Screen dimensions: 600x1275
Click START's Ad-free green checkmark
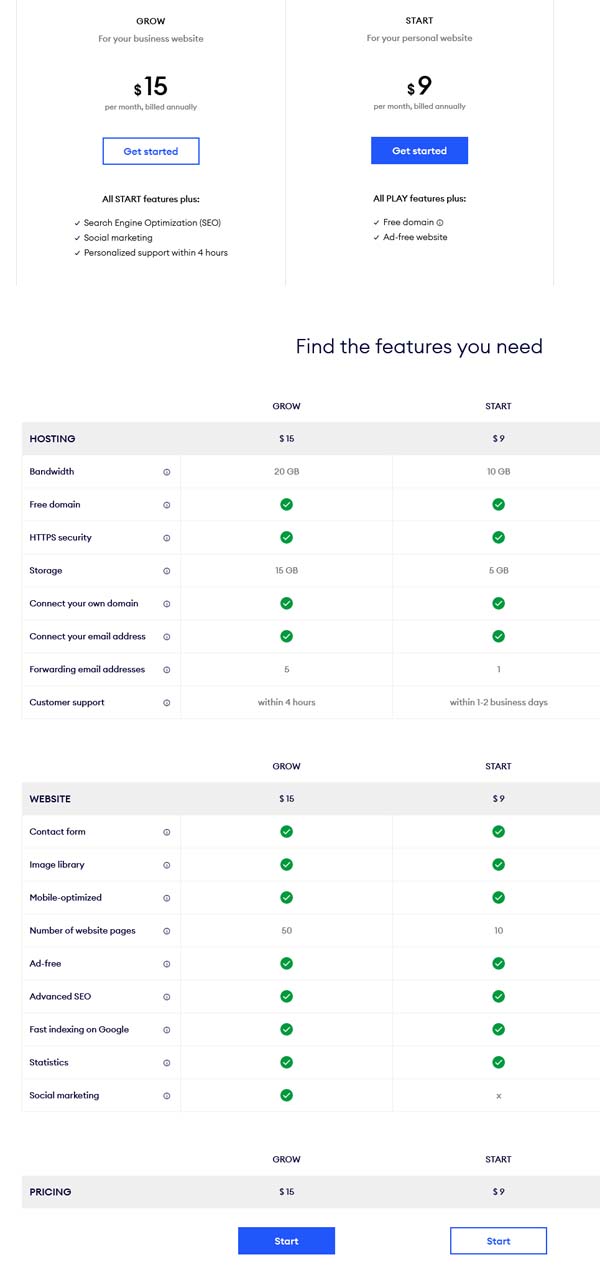pos(498,963)
